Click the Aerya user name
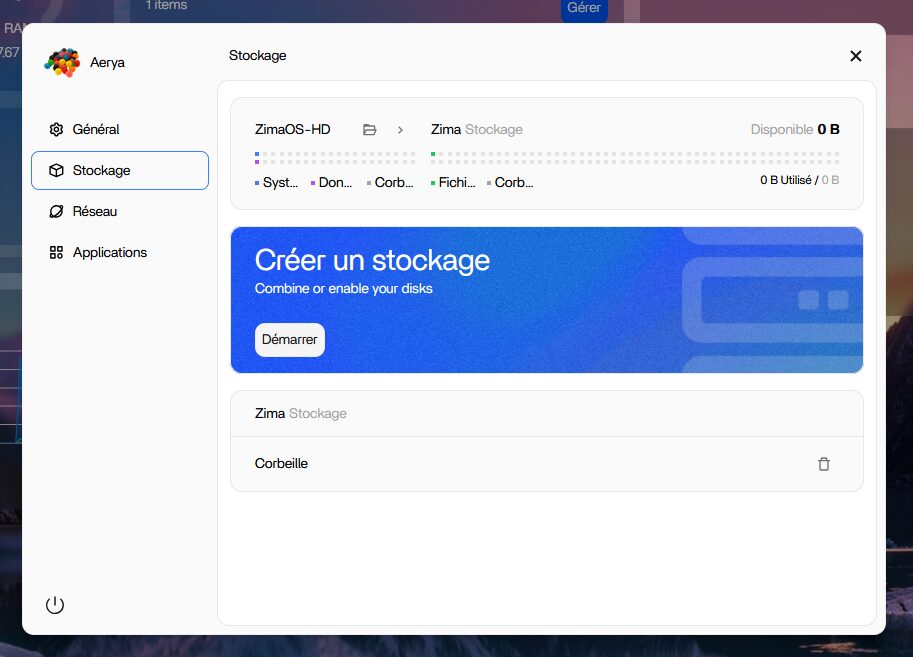Viewport: 913px width, 657px height. [x=107, y=62]
